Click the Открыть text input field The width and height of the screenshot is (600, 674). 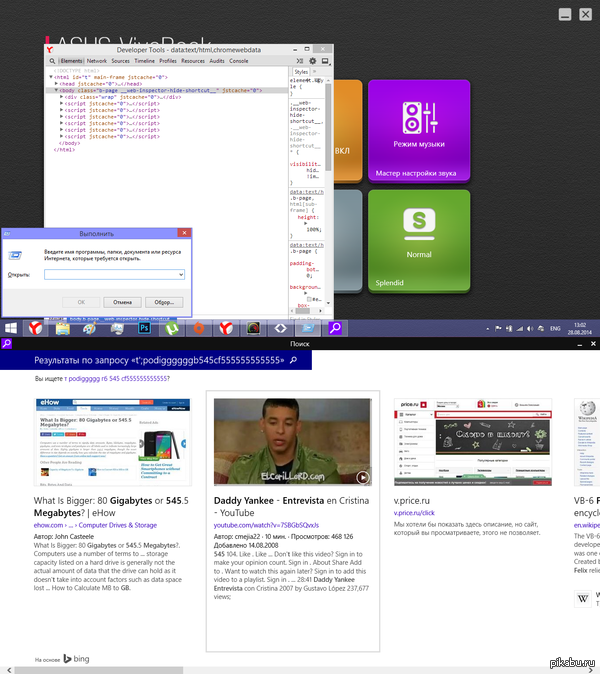click(108, 274)
